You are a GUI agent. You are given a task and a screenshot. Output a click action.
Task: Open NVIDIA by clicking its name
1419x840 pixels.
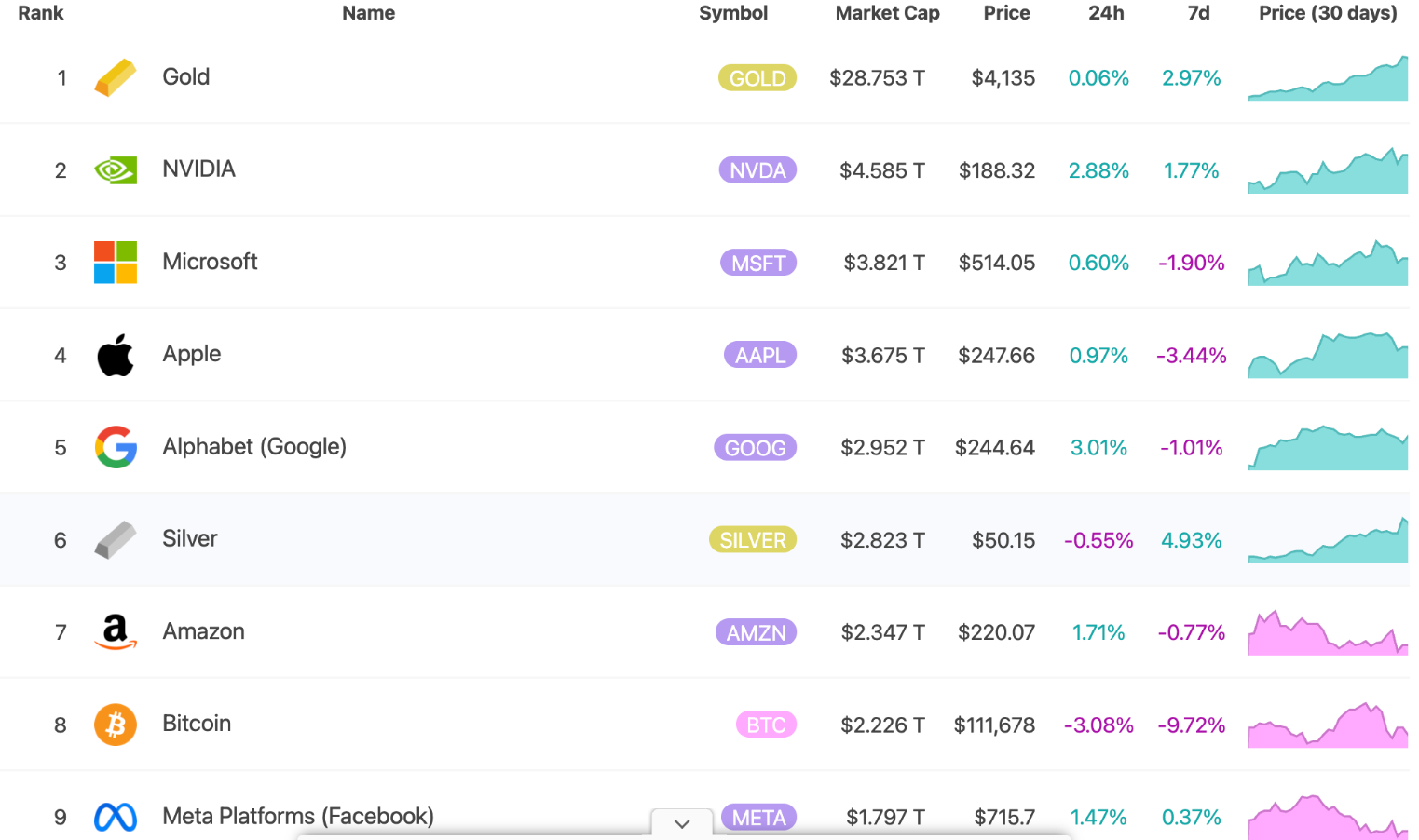198,169
